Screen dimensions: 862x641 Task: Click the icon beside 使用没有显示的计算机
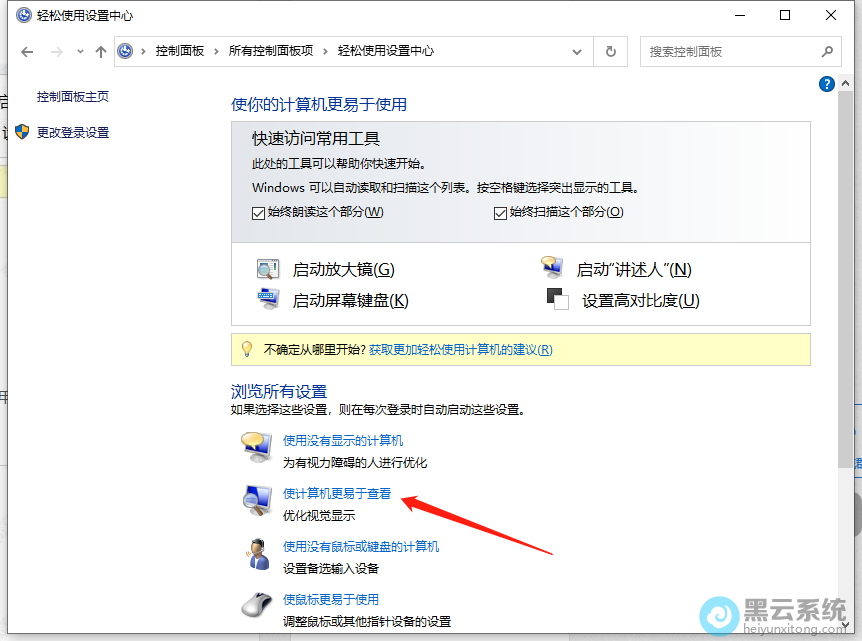click(x=257, y=449)
